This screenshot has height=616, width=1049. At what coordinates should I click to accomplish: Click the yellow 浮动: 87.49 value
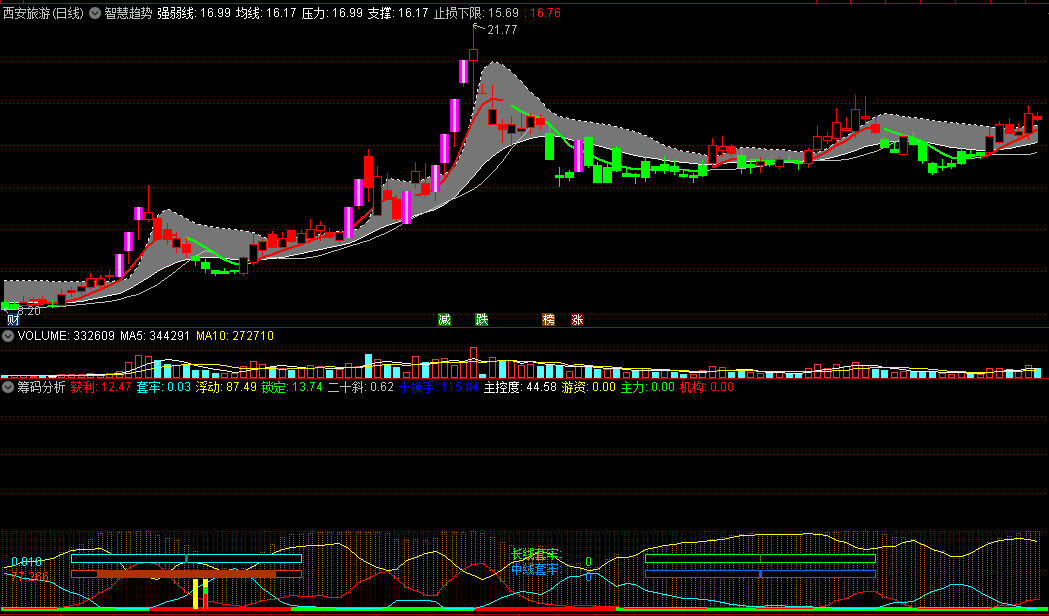225,387
